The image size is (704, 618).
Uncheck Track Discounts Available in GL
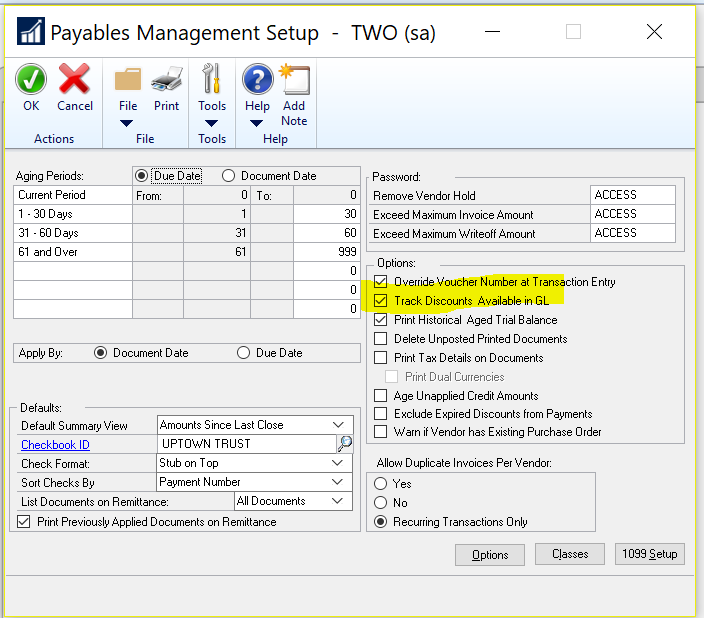(380, 301)
